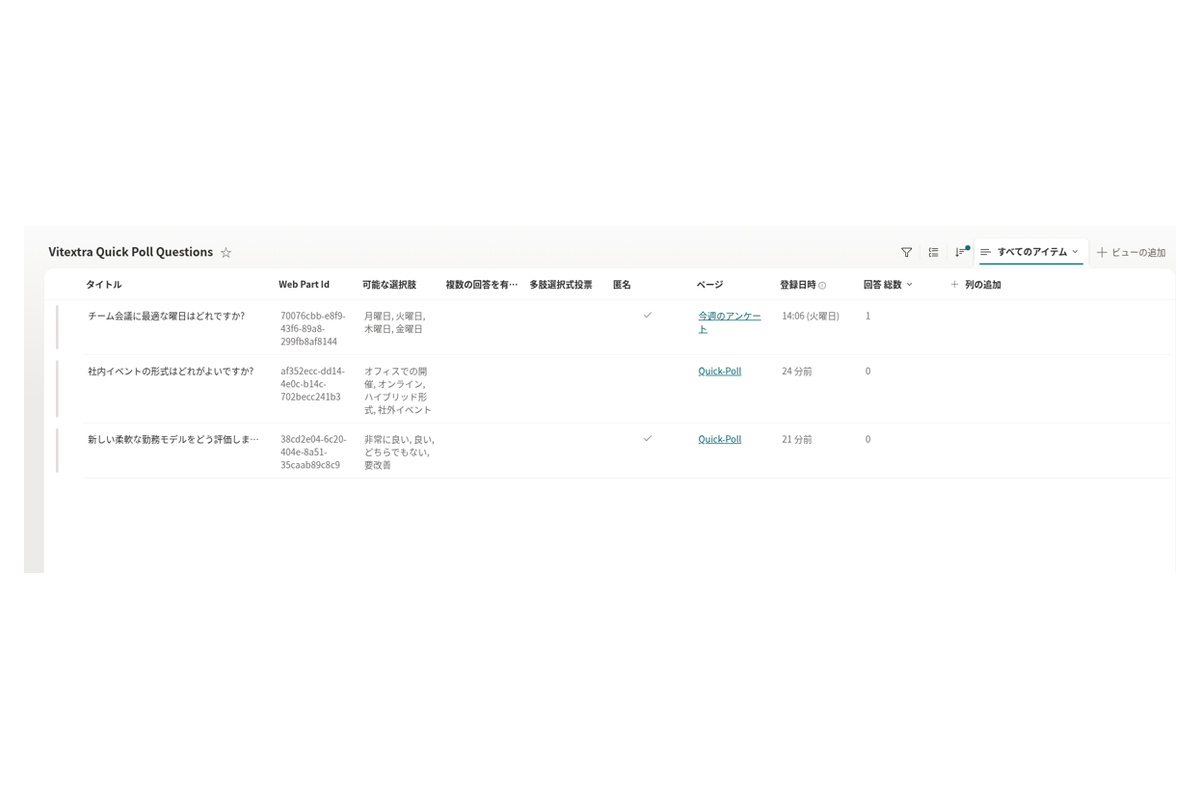Image resolution: width=1200 pixels, height=800 pixels.
Task: Click 列の追加 to add a column
Action: pyautogui.click(x=975, y=285)
